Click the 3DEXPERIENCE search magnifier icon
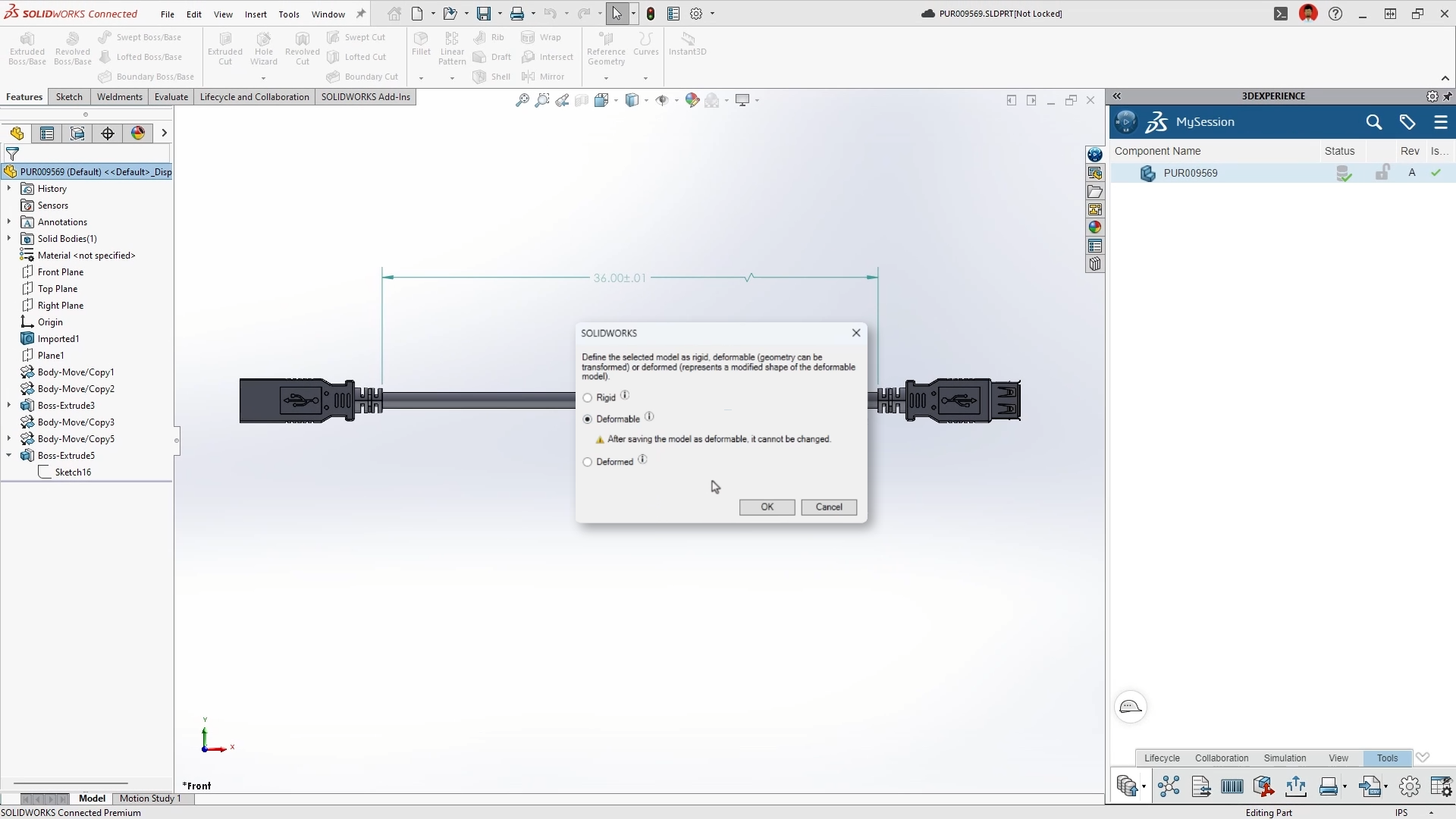1456x819 pixels. (1373, 122)
